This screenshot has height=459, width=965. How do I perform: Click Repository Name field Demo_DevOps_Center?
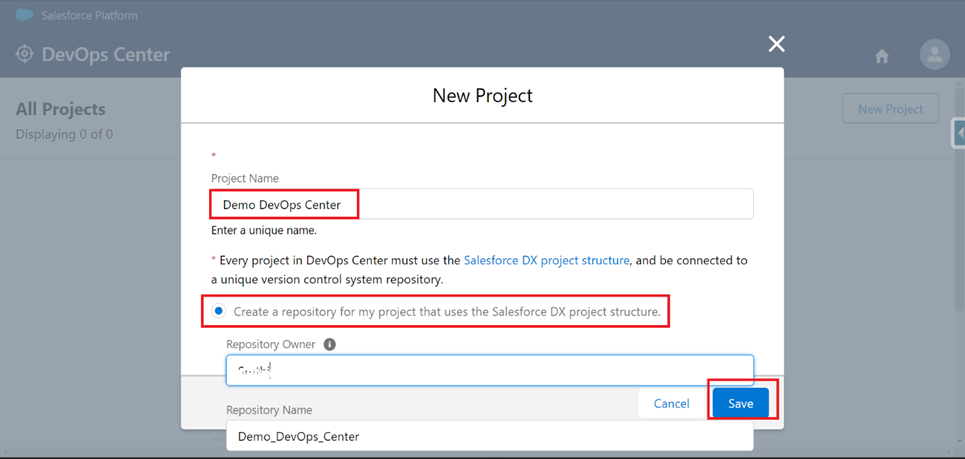pyautogui.click(x=490, y=436)
